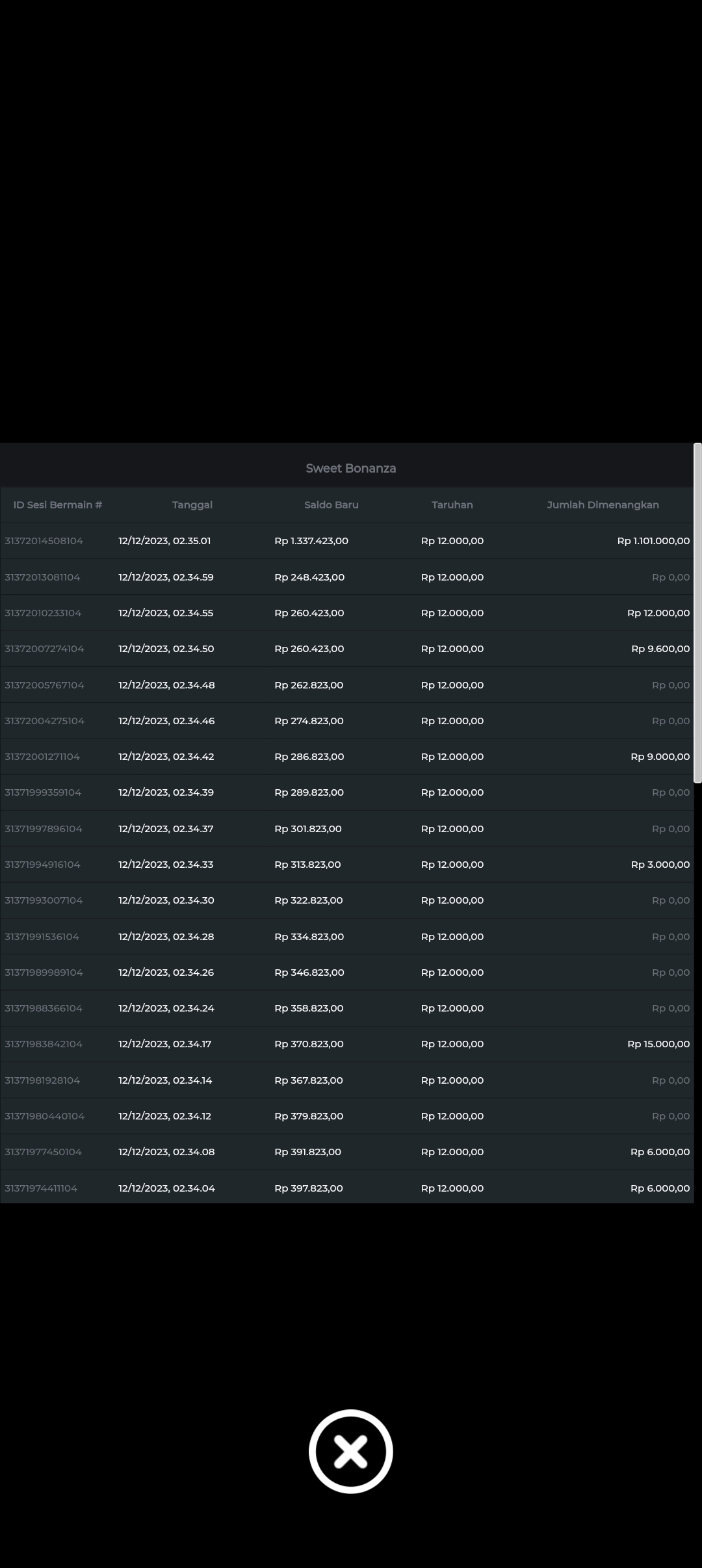The width and height of the screenshot is (702, 1568).
Task: Open session ID 31372001271104
Action: click(42, 757)
